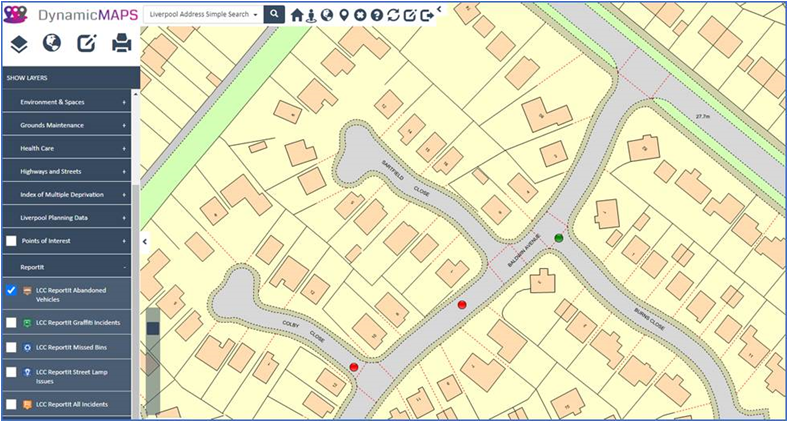Expand Grounds Maintenance plus sign
The width and height of the screenshot is (789, 423).
[x=124, y=125]
